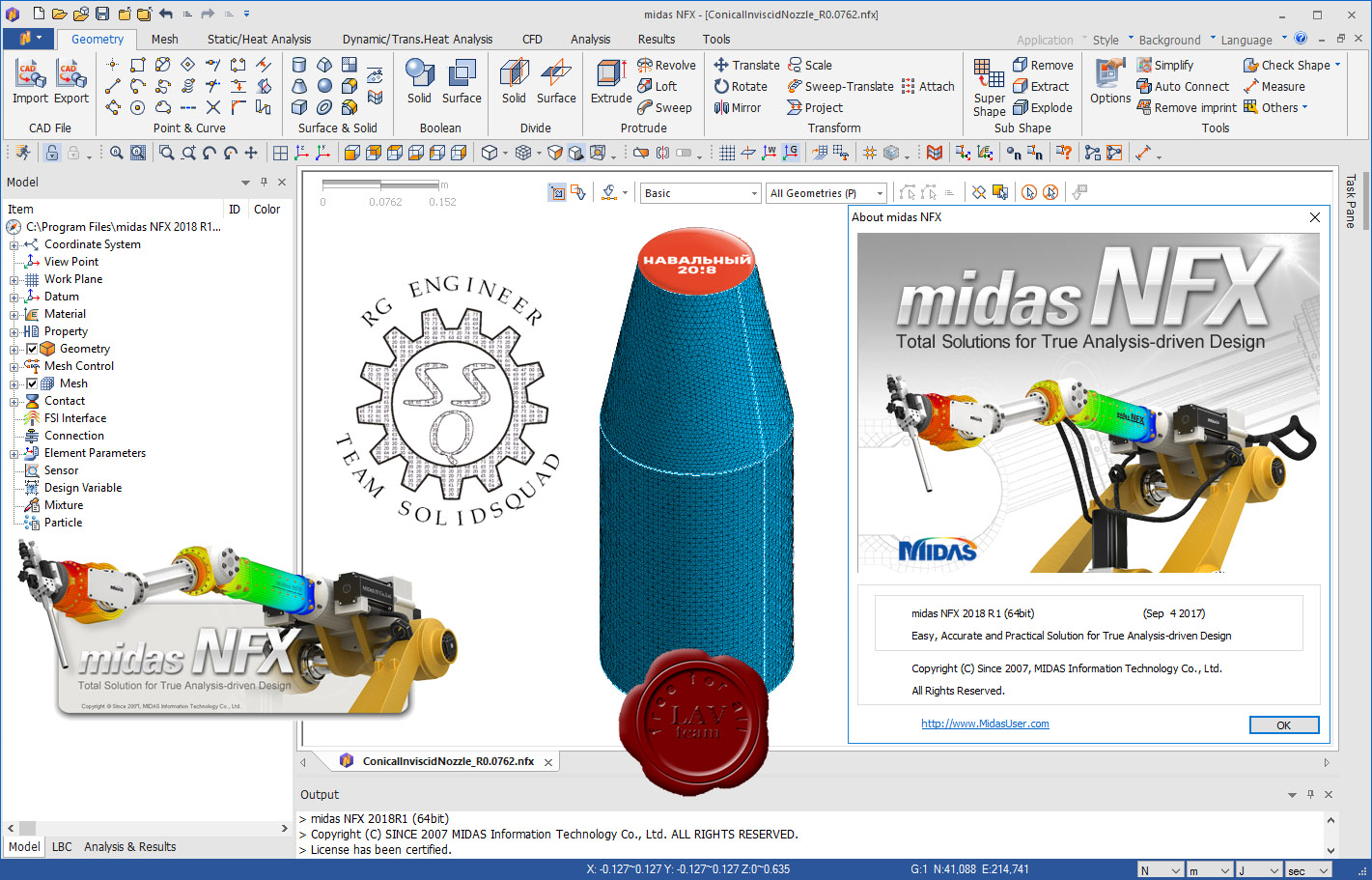Click the Measure tool

1274,86
